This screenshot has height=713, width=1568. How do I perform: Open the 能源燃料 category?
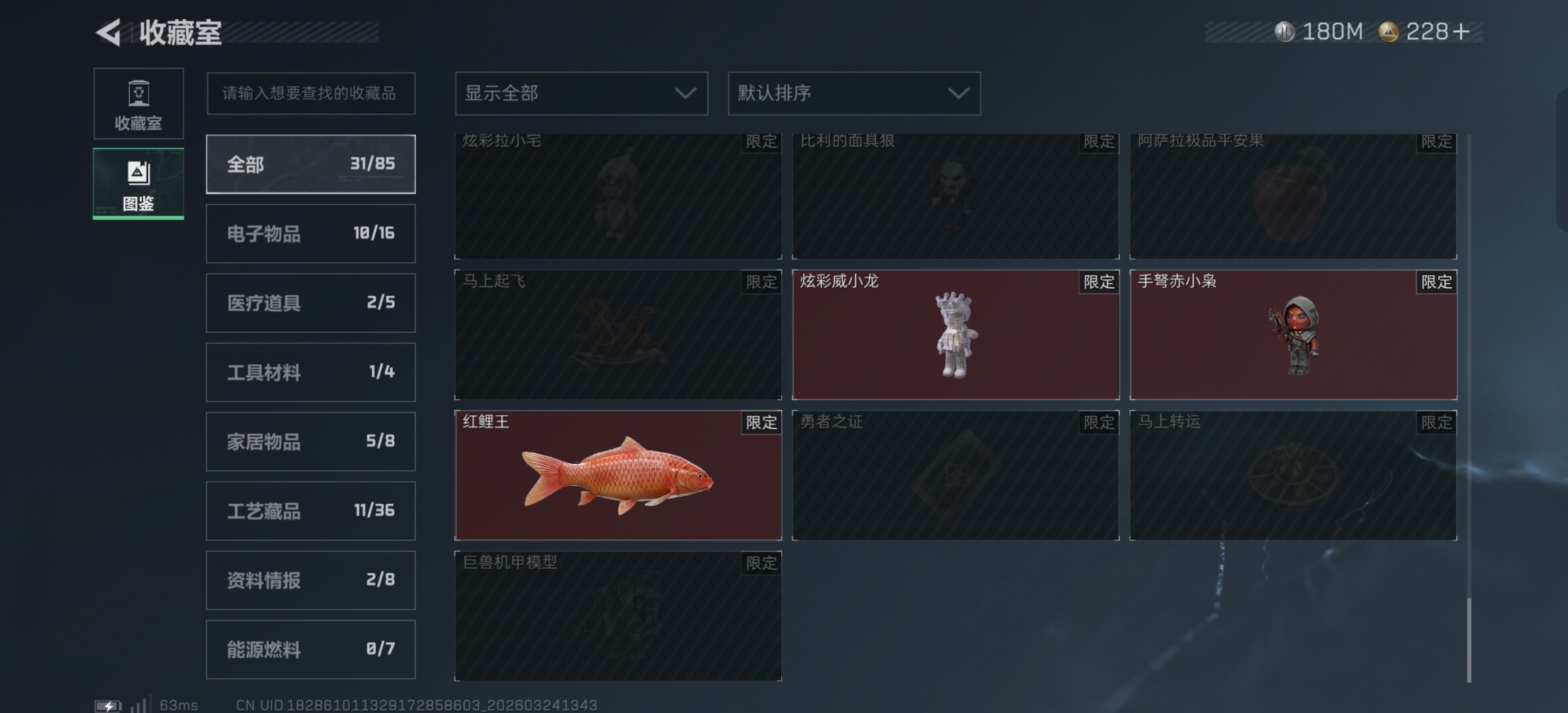click(310, 649)
